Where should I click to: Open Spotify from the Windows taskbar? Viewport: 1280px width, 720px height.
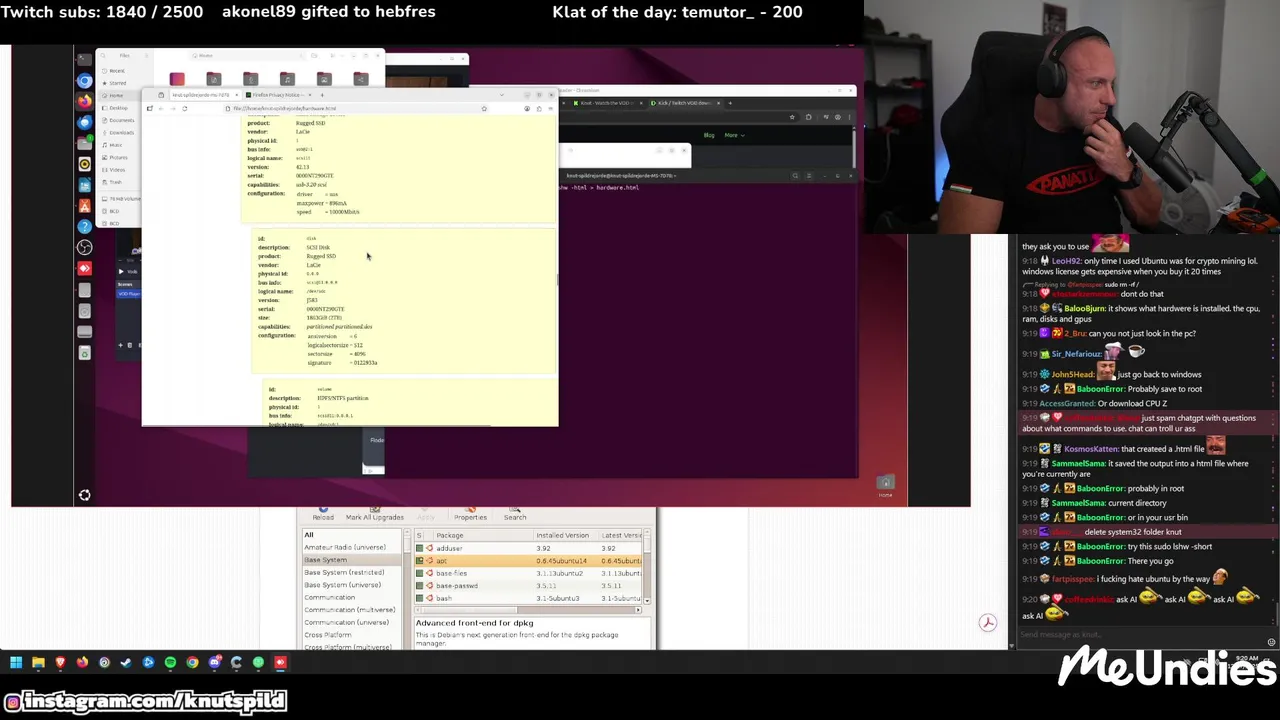pyautogui.click(x=170, y=662)
